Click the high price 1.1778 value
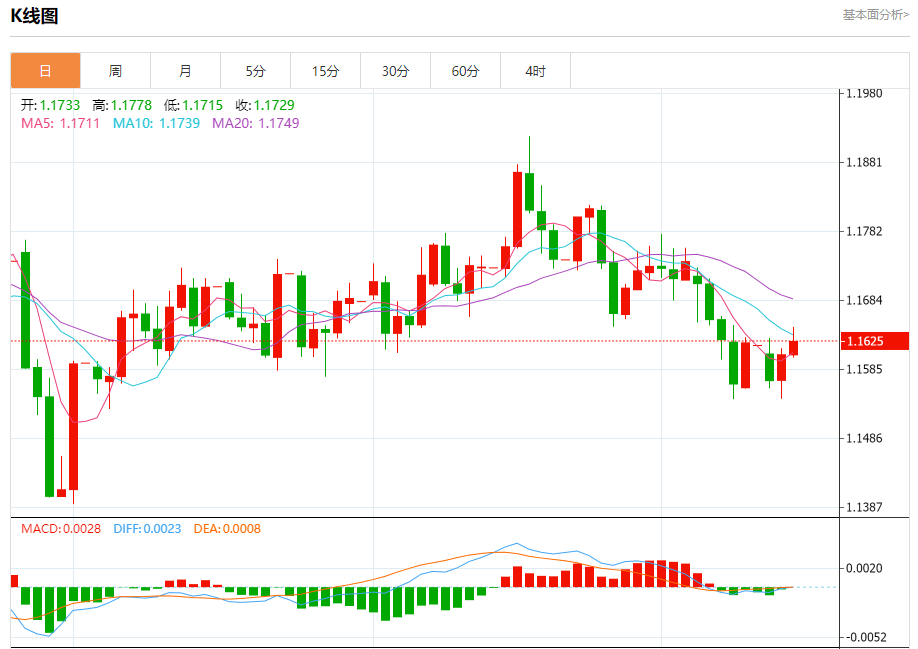The height and width of the screenshot is (649, 918). 131,105
